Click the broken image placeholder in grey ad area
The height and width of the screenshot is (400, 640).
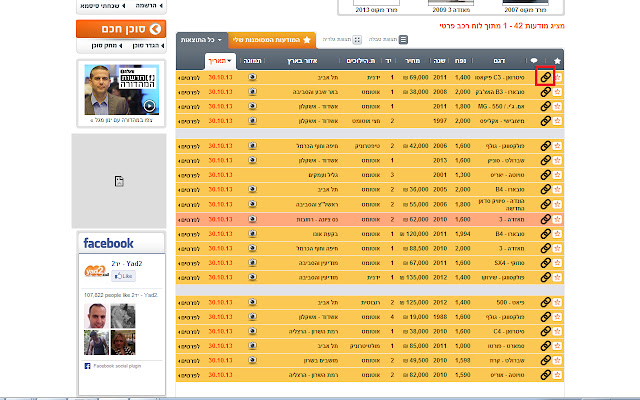[x=119, y=181]
